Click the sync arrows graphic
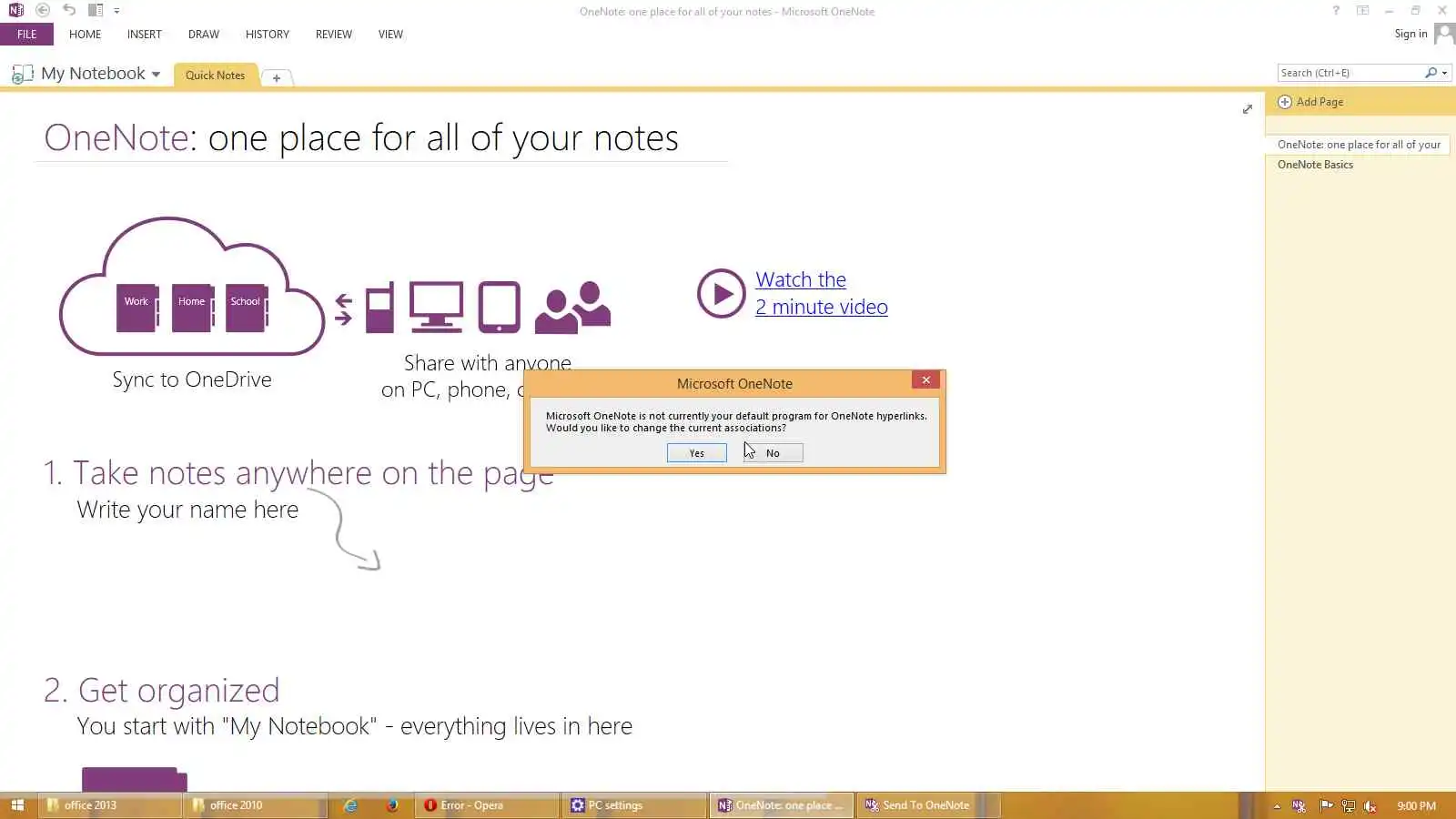Image resolution: width=1456 pixels, height=819 pixels. point(343,309)
